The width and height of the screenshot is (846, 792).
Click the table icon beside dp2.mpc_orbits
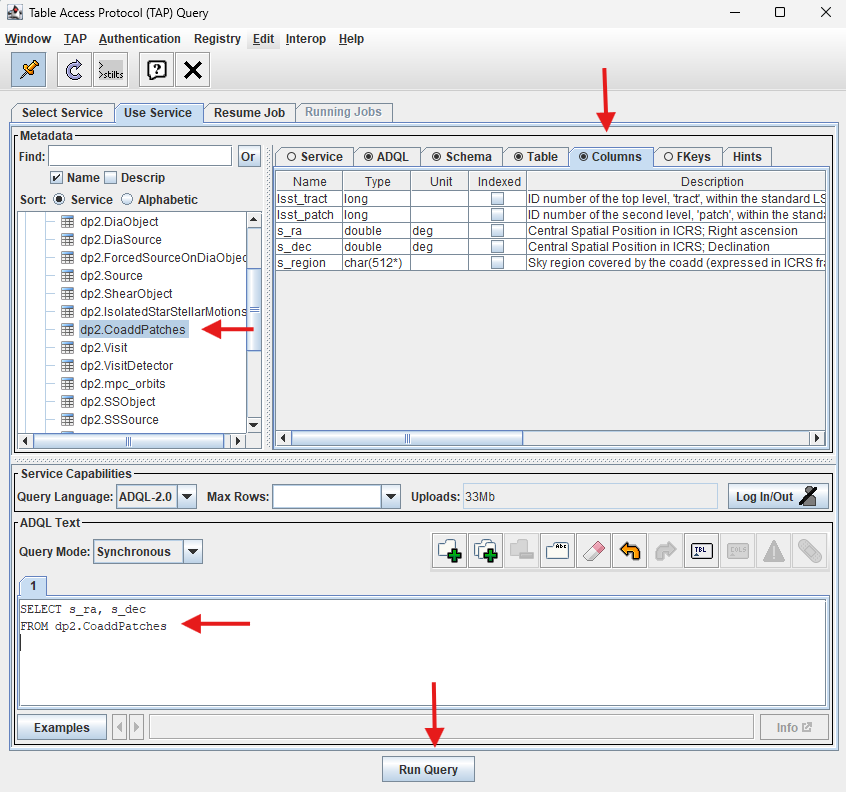coord(67,384)
